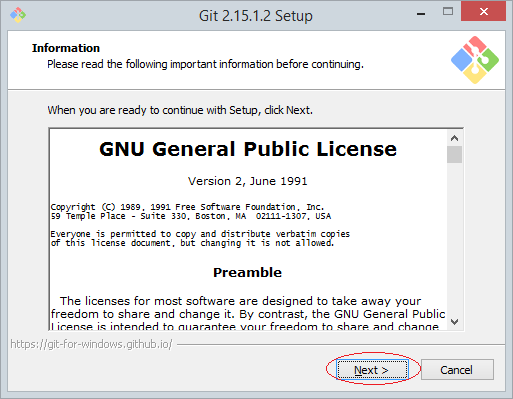This screenshot has height=399, width=513.
Task: Close the Git Setup window
Action: [x=484, y=12]
